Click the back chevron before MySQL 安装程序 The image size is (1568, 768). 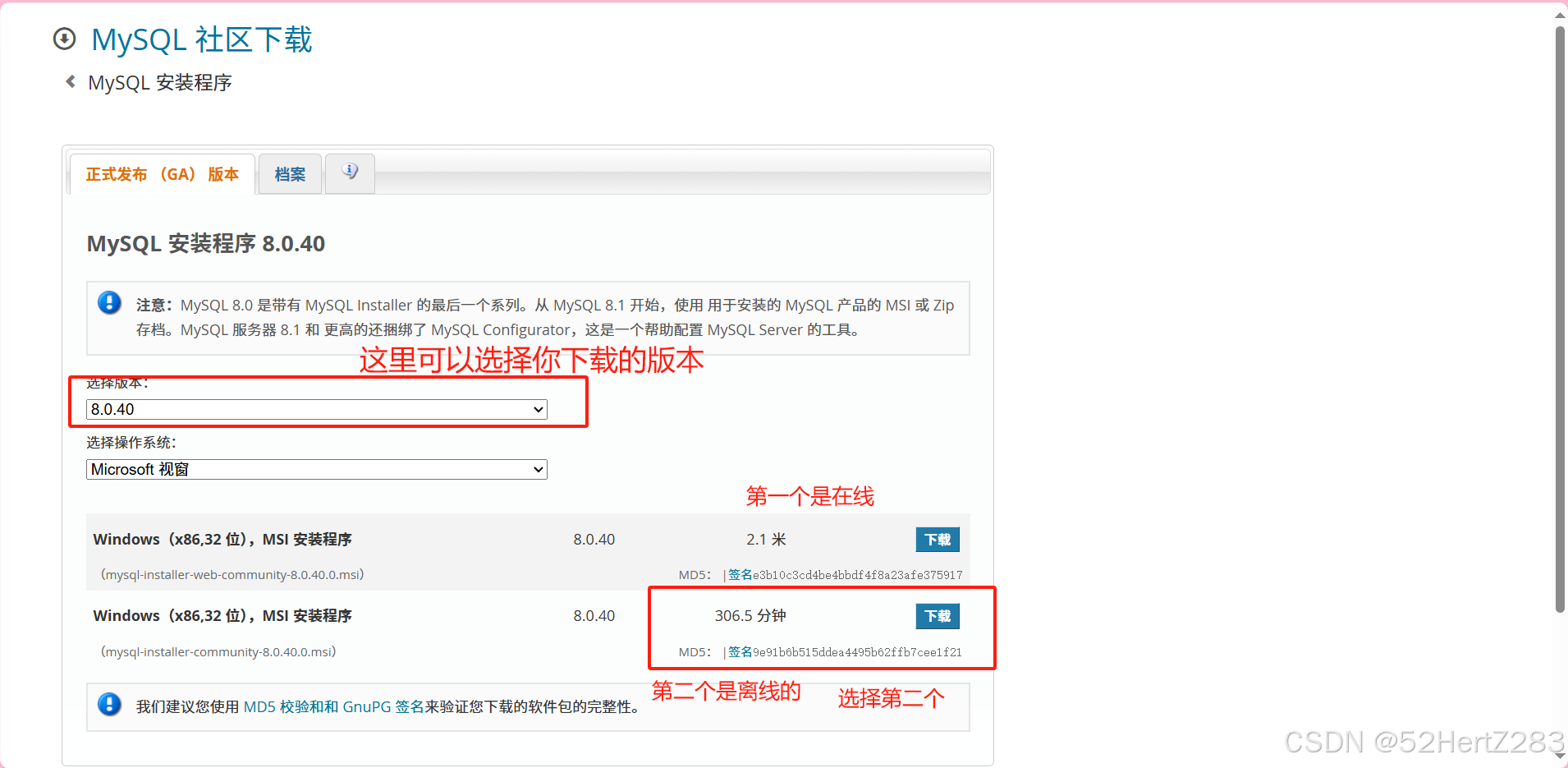pyautogui.click(x=71, y=81)
